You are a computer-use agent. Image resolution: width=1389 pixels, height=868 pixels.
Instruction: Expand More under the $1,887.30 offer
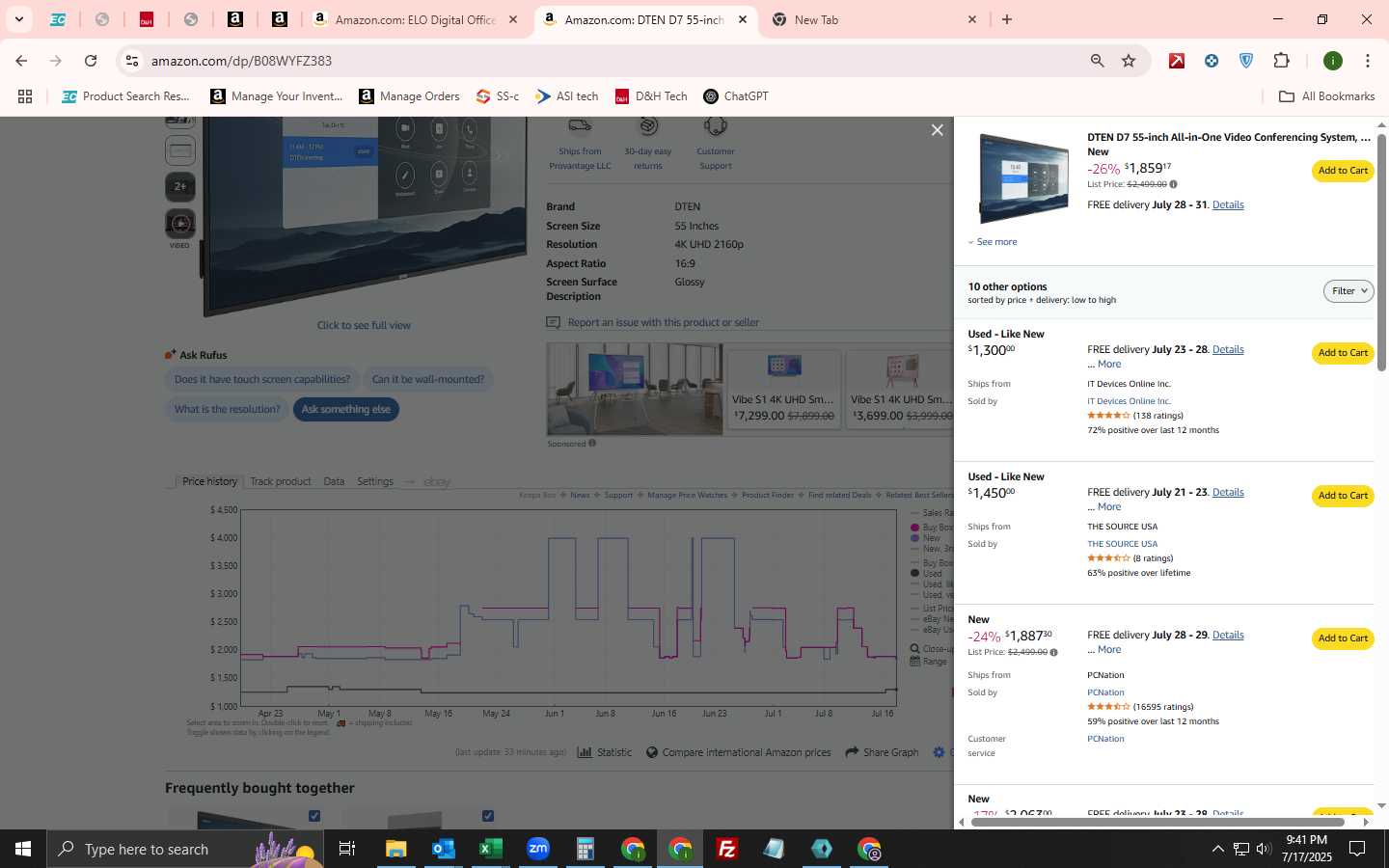click(x=1109, y=650)
